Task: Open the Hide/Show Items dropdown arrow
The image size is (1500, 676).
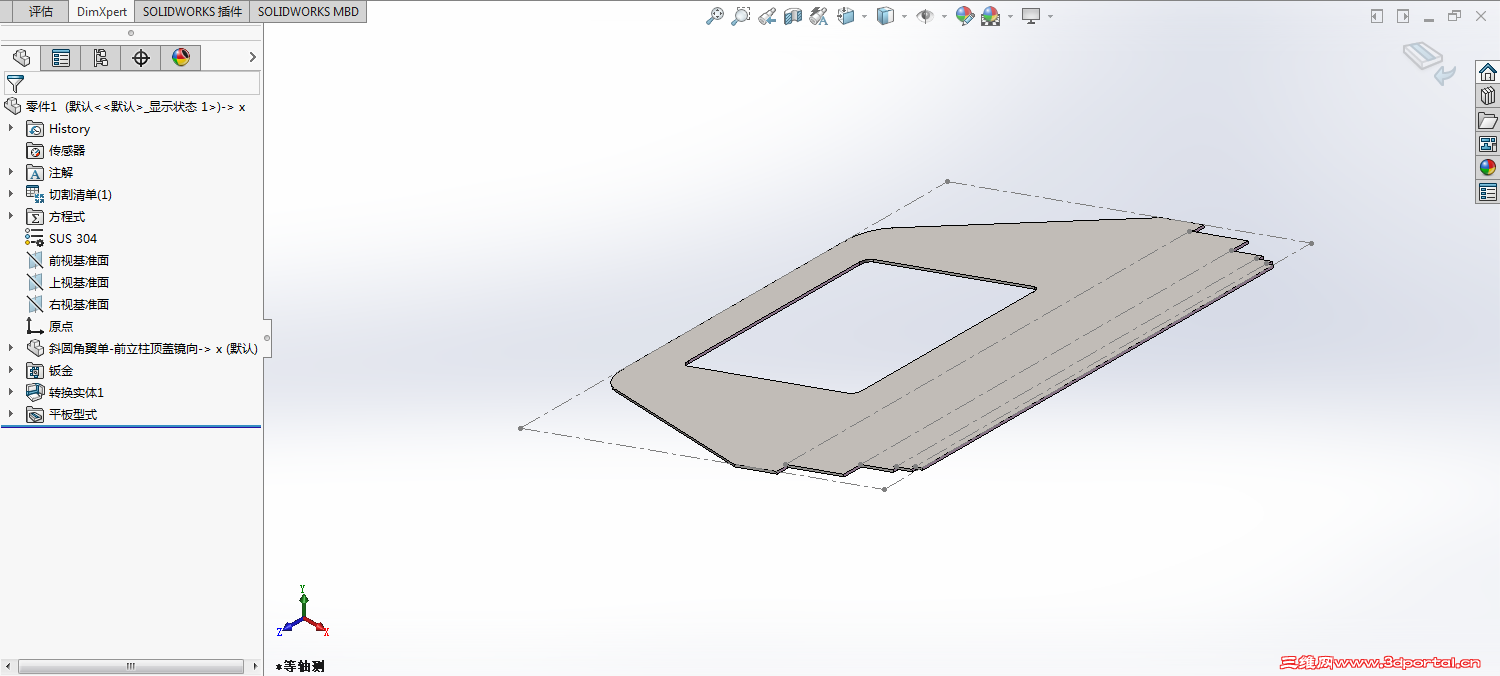Action: [944, 16]
